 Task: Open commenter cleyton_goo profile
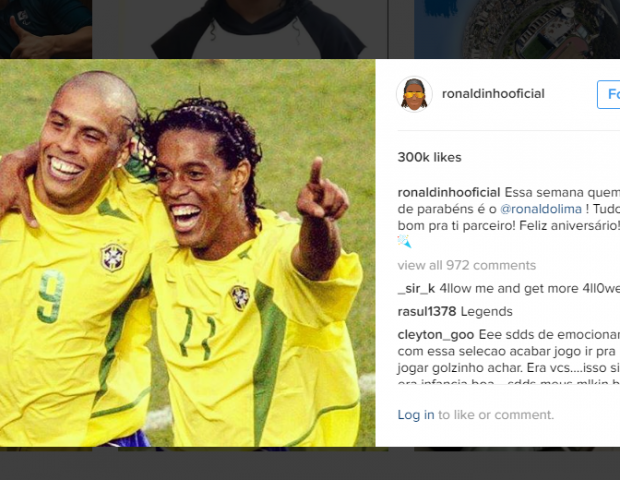click(436, 335)
